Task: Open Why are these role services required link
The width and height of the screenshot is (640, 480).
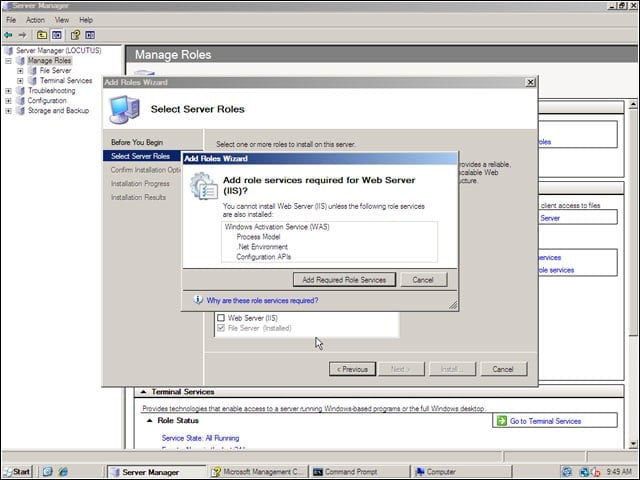Action: point(262,300)
